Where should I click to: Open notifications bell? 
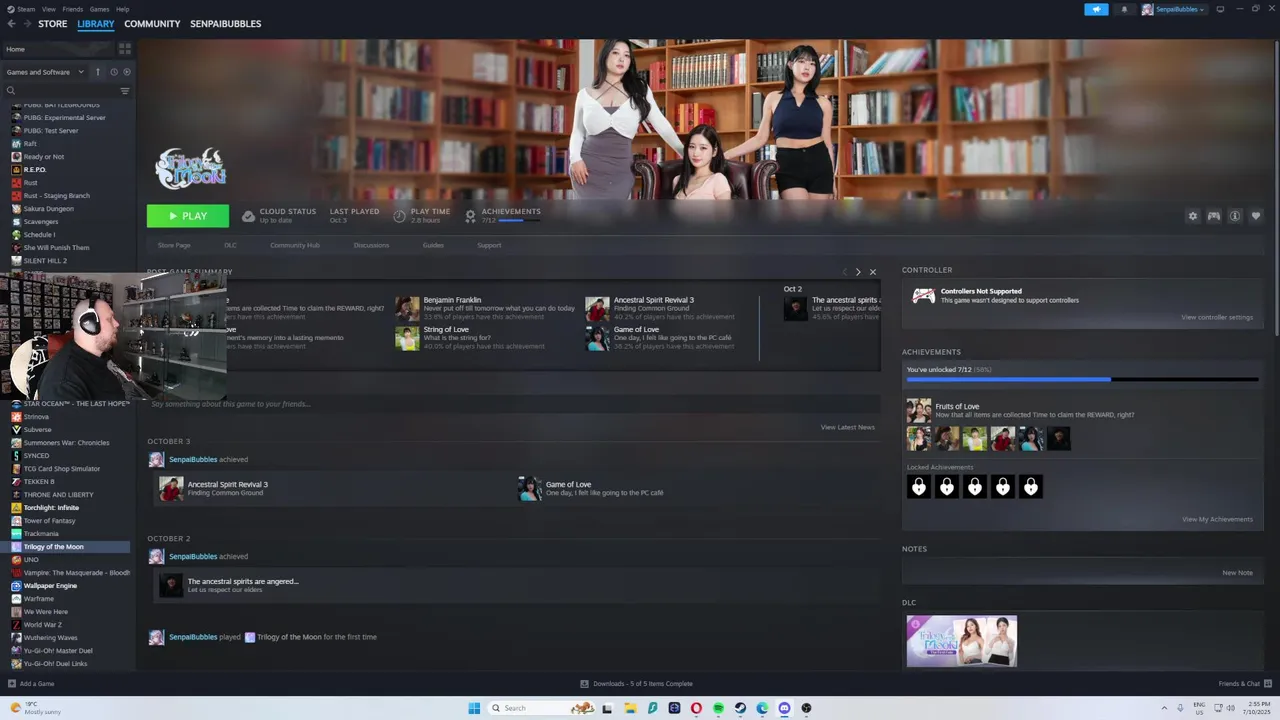coord(1124,9)
